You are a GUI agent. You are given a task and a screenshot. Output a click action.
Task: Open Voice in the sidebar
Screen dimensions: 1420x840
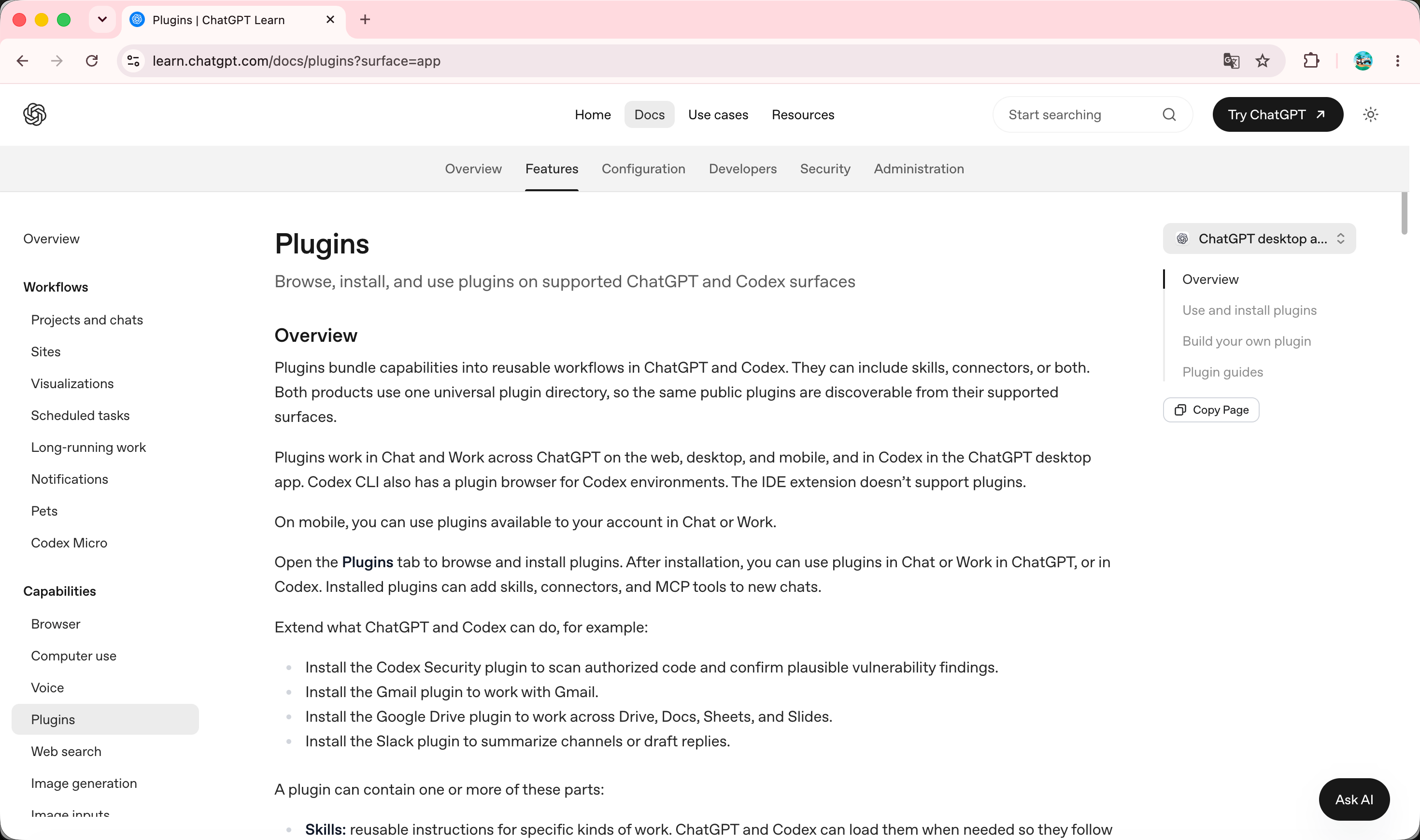coord(47,688)
